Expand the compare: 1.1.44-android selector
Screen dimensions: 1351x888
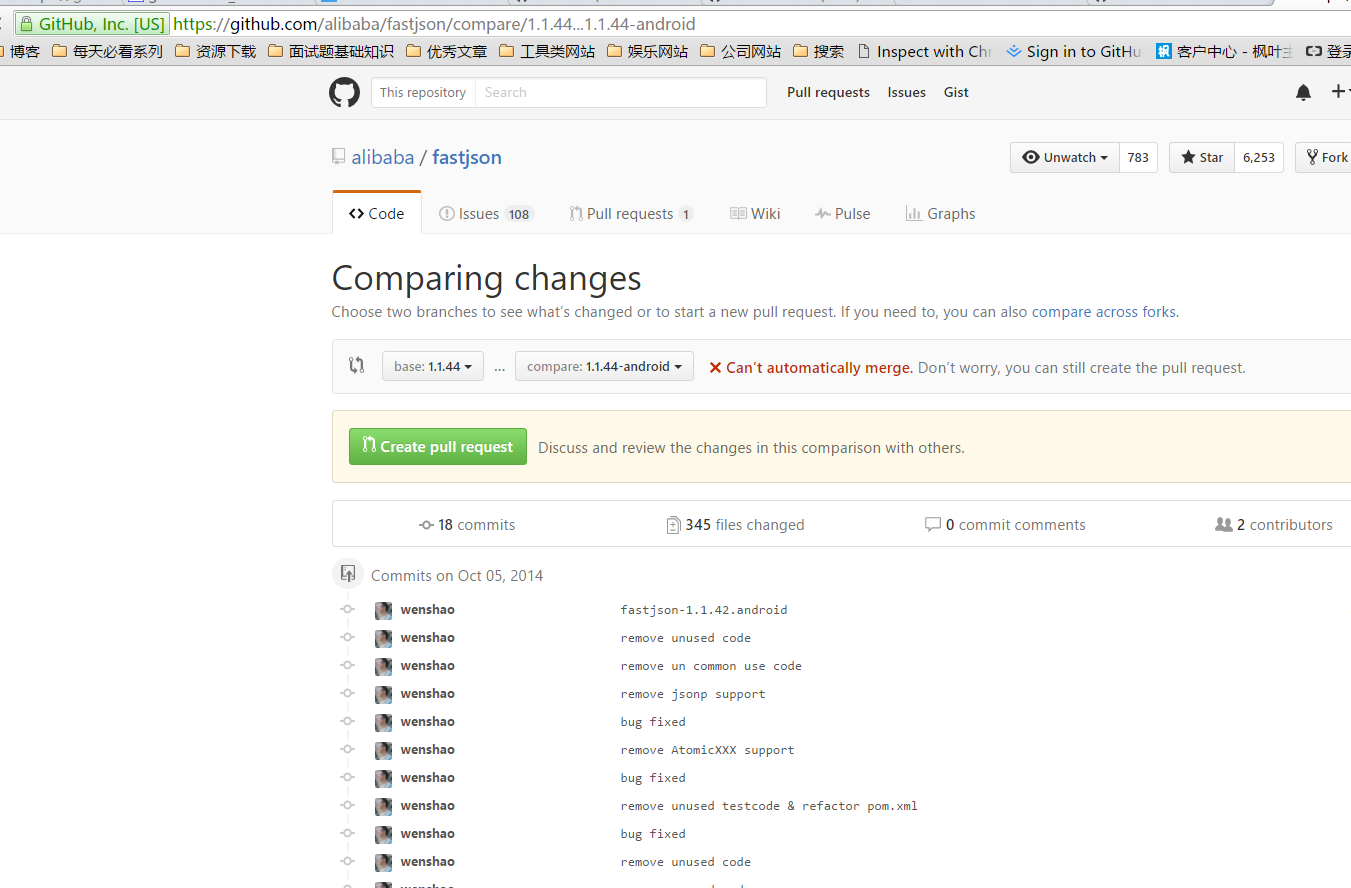point(604,367)
